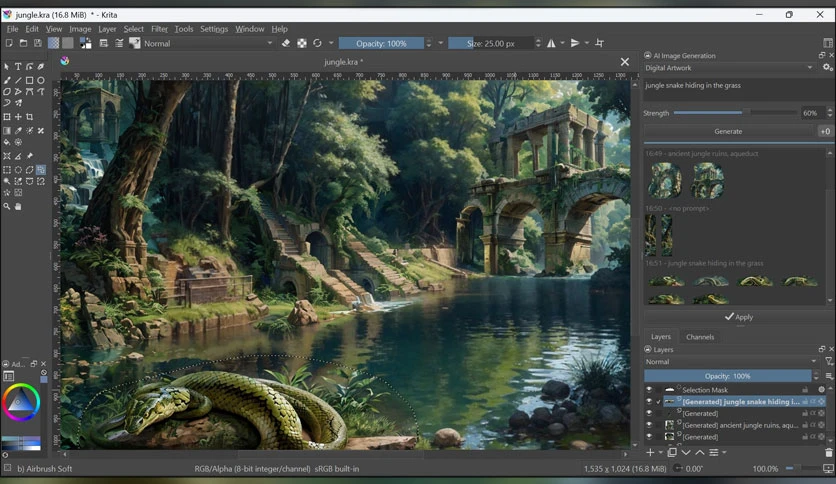Switch to the Channels tab
836x484 pixels.
pos(700,337)
